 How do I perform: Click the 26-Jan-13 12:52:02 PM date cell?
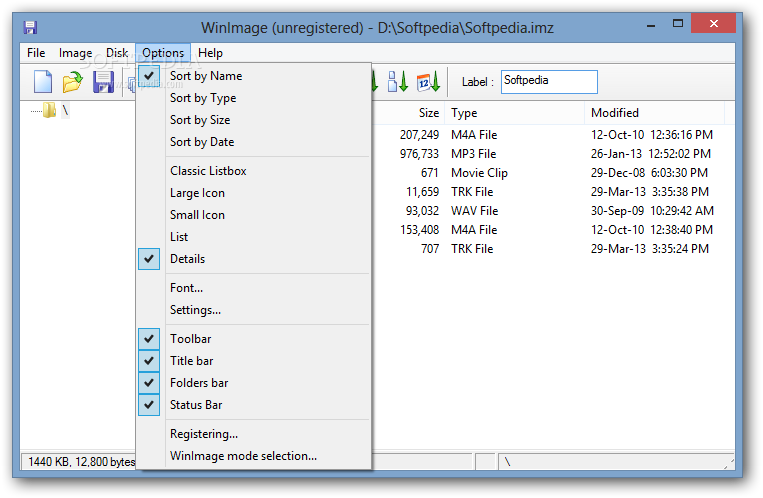651,154
